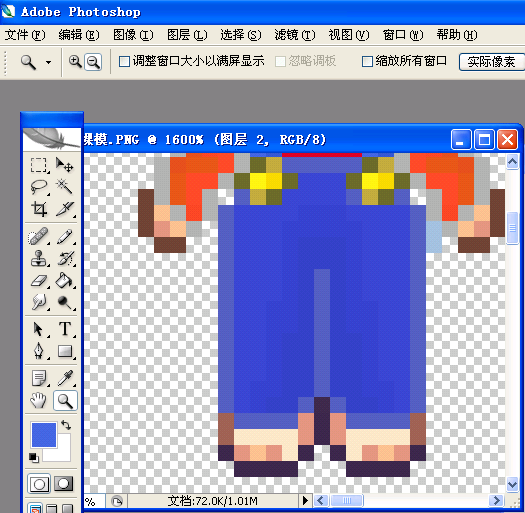Click the zoom out magnifier option
Screen dimensions: 525x513
click(x=93, y=62)
